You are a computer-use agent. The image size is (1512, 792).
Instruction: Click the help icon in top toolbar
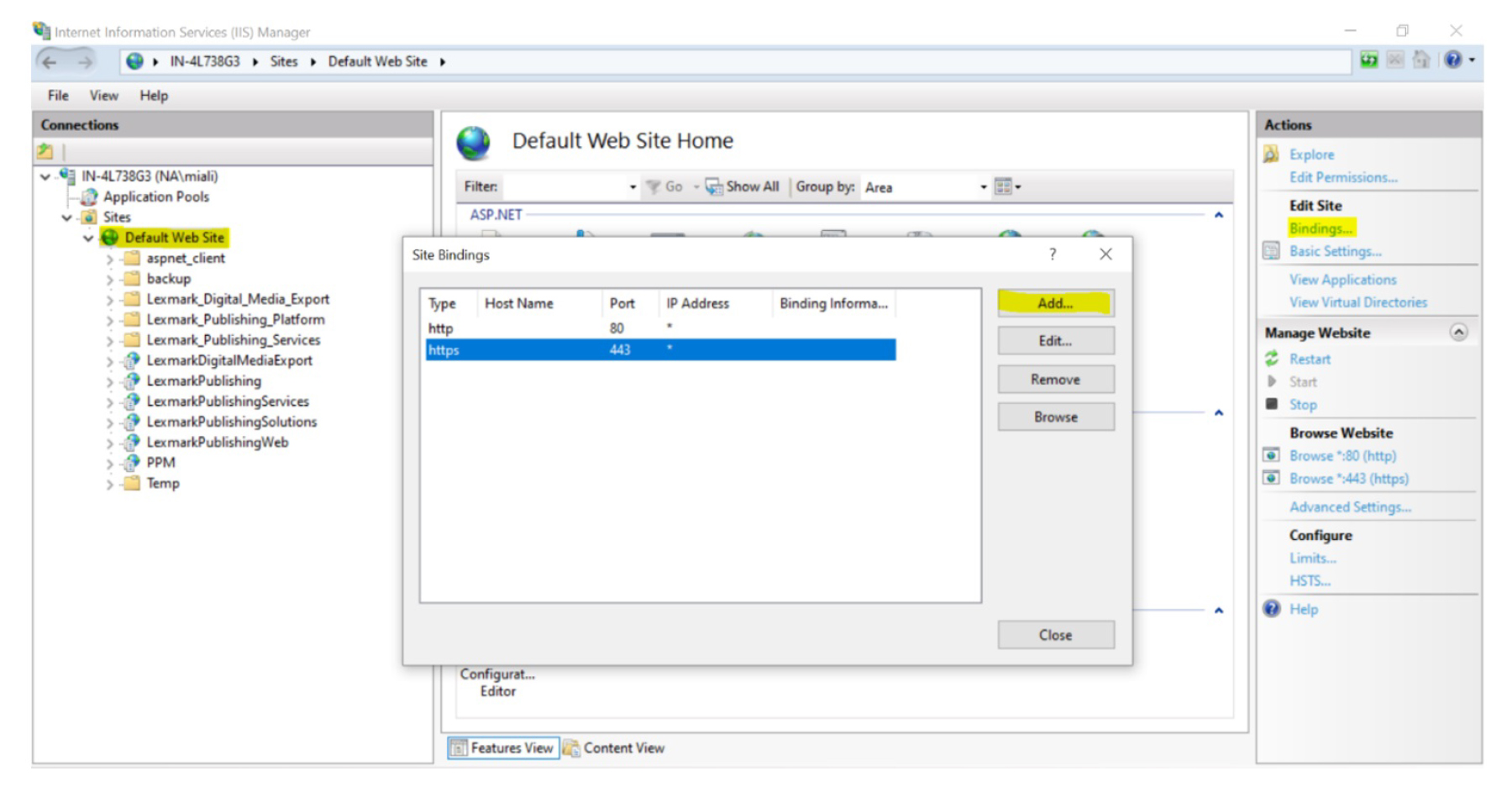coord(1453,60)
